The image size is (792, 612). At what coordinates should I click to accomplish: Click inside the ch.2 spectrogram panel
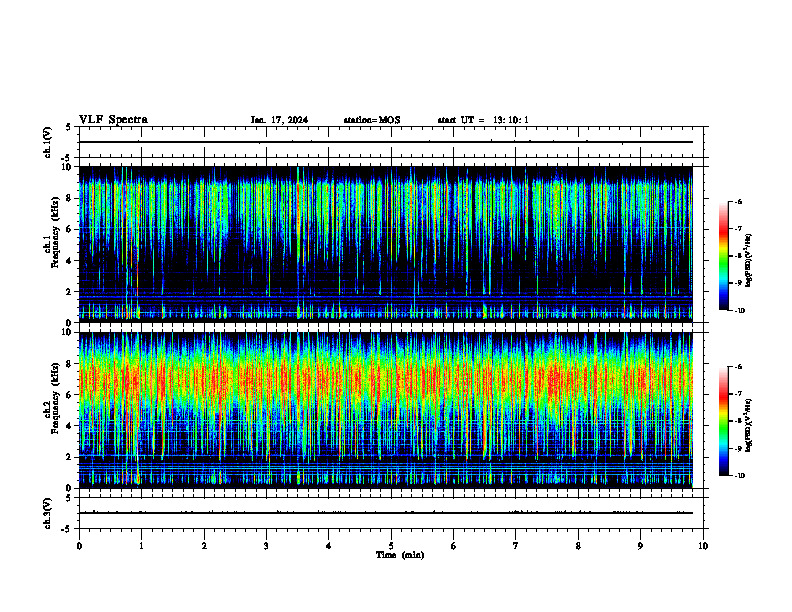[391, 410]
